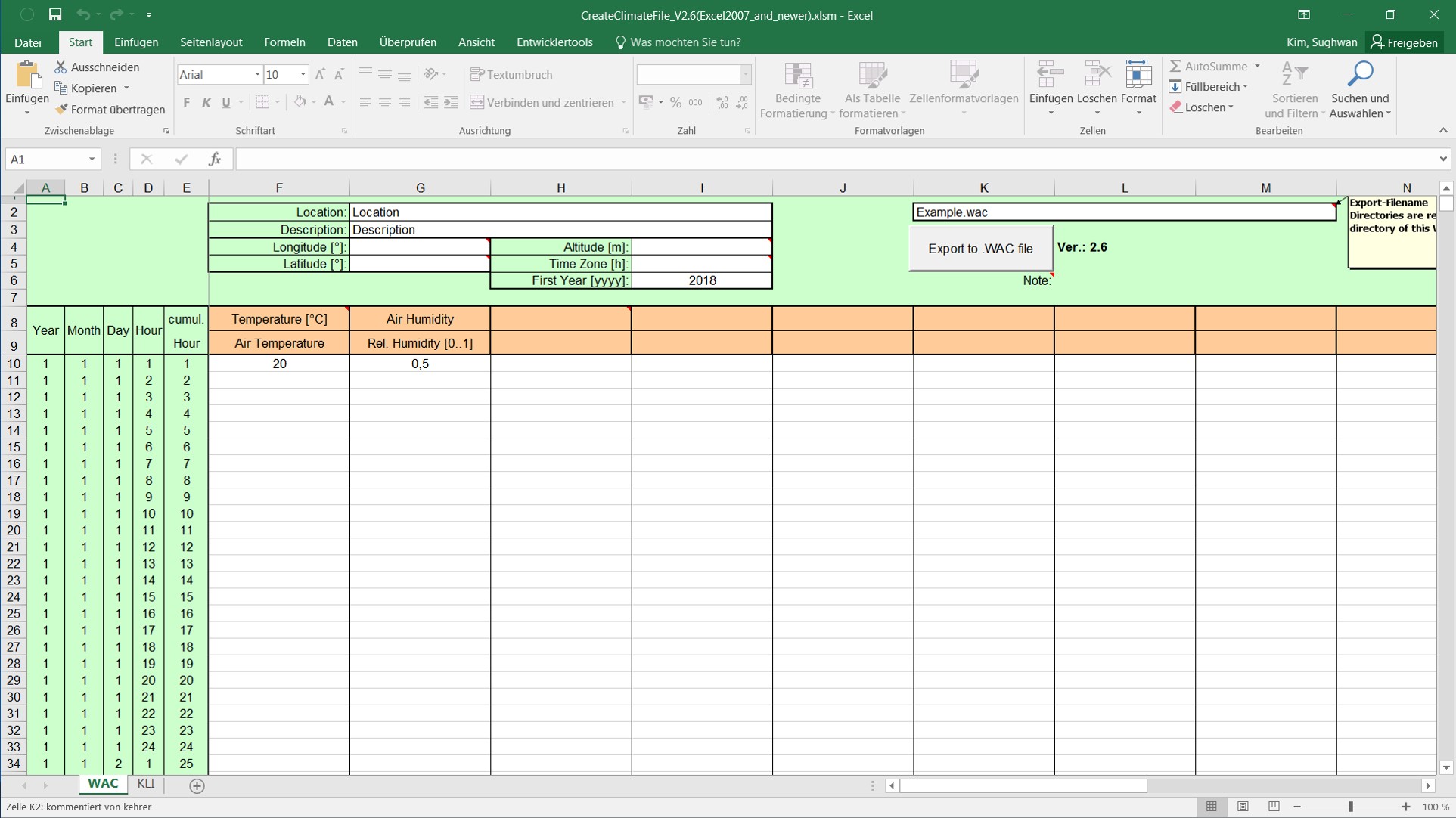1456x818 pixels.
Task: Toggle Textumbruch wrap text
Action: 511,75
